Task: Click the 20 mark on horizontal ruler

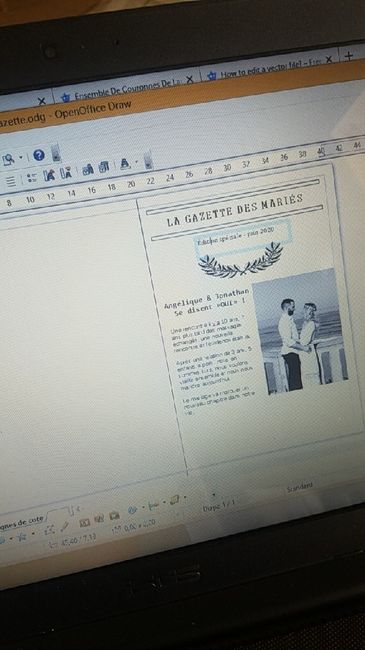Action: point(131,184)
